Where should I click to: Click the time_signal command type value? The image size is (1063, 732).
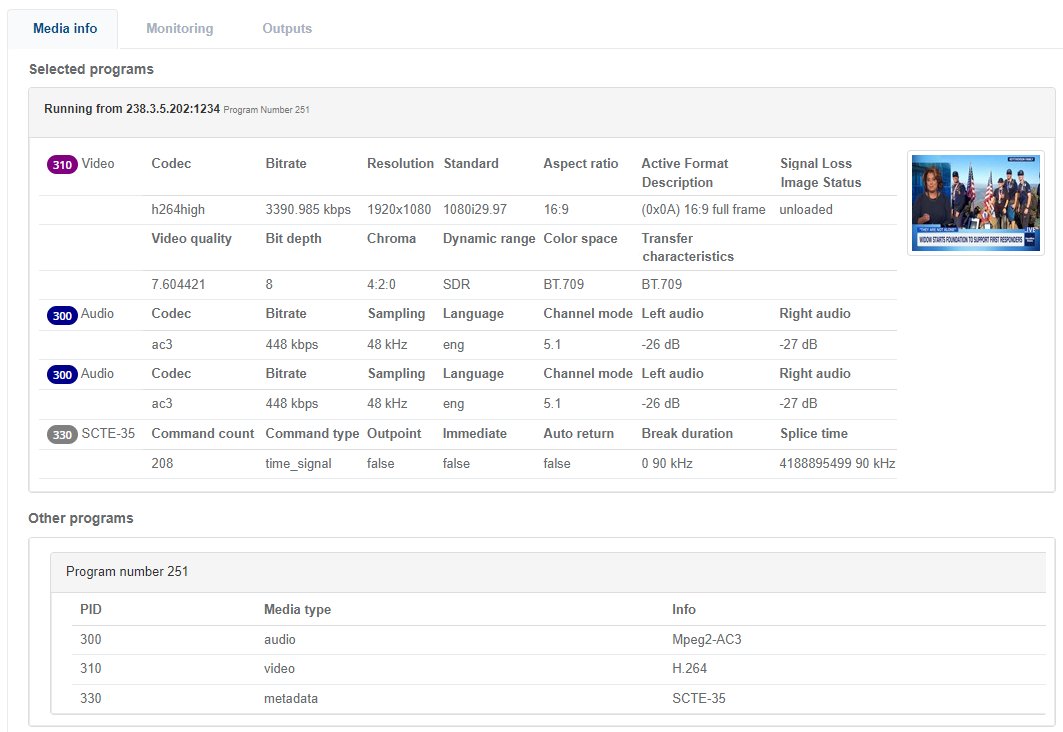pyautogui.click(x=298, y=464)
